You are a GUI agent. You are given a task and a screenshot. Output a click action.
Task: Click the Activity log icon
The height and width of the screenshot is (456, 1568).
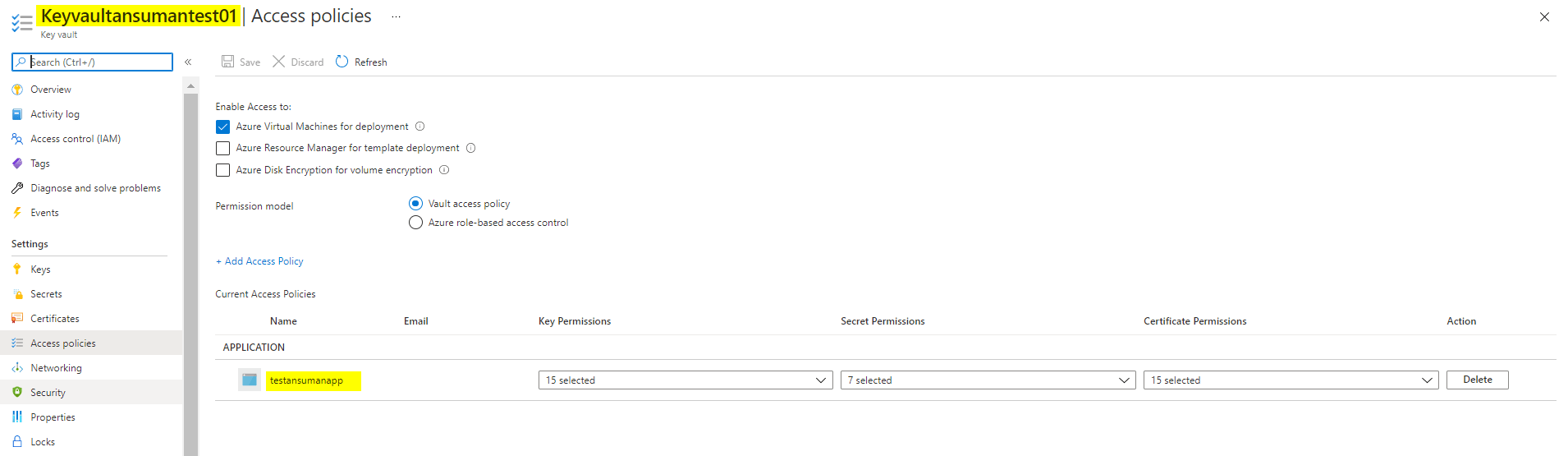17,114
